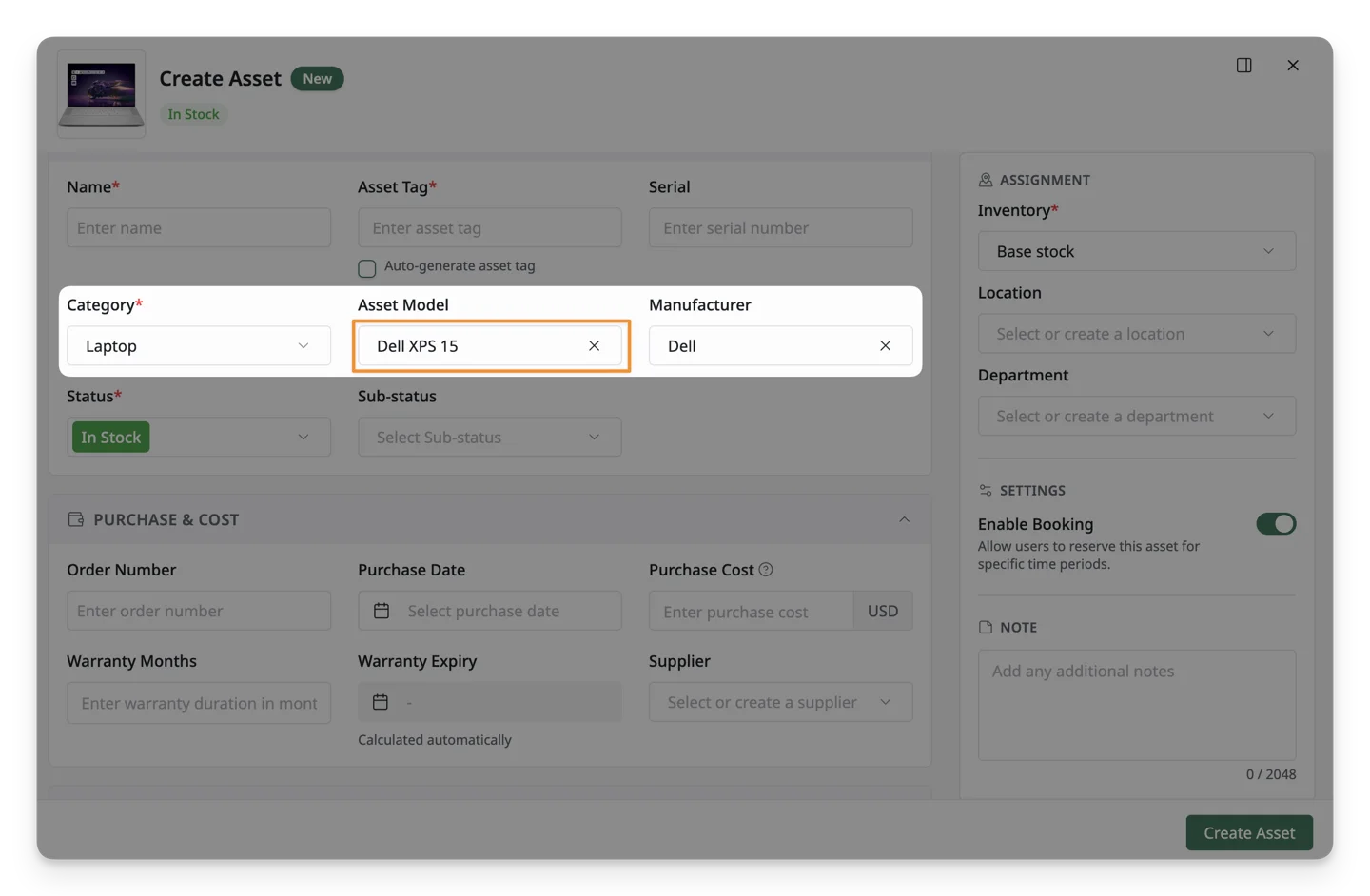Screen dimensions: 1370x896
Task: Click the Settings sliders icon
Action: pos(986,490)
